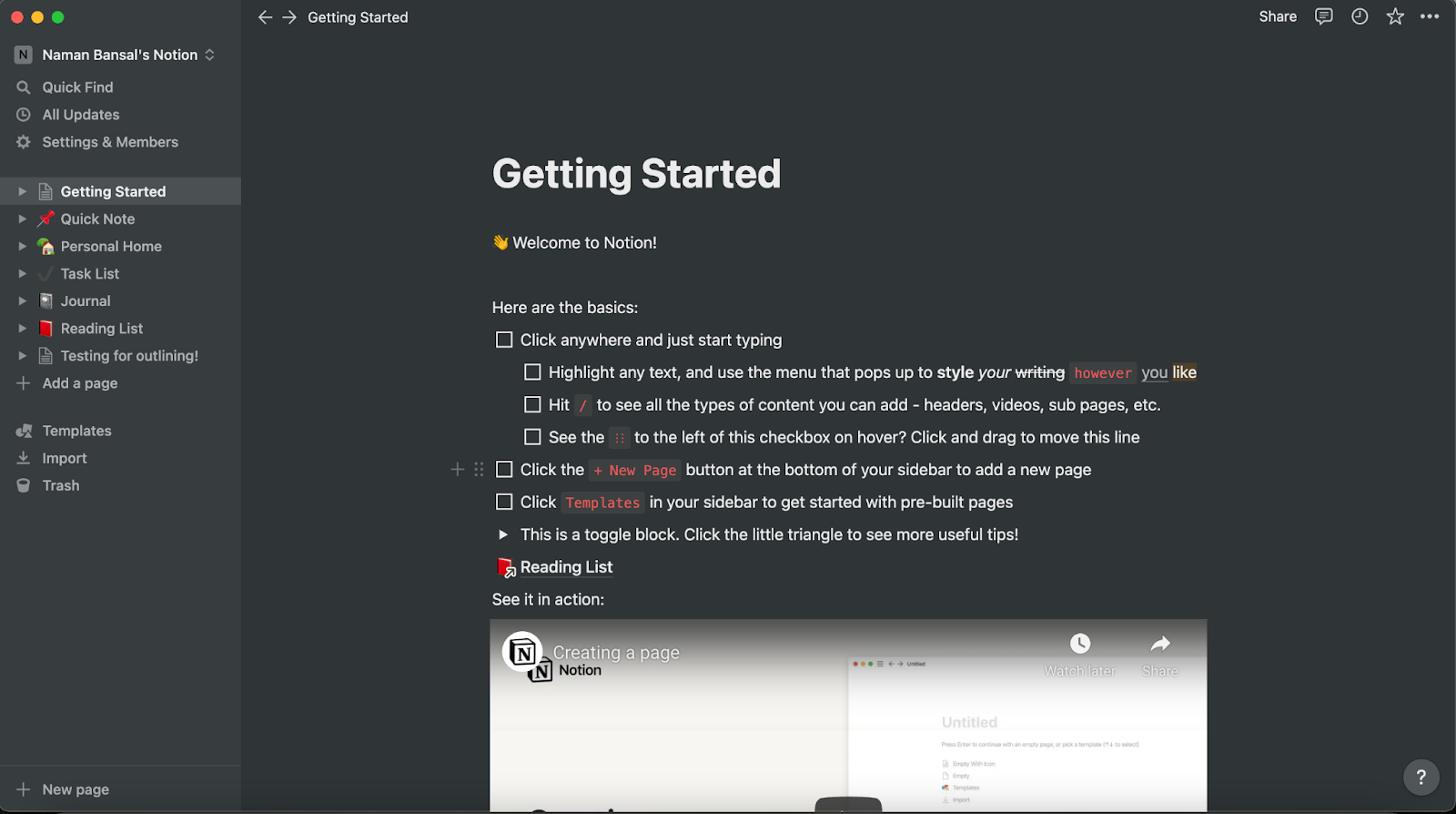This screenshot has height=814, width=1456.
Task: Expand the Reading List sidebar arrow
Action: 22,328
